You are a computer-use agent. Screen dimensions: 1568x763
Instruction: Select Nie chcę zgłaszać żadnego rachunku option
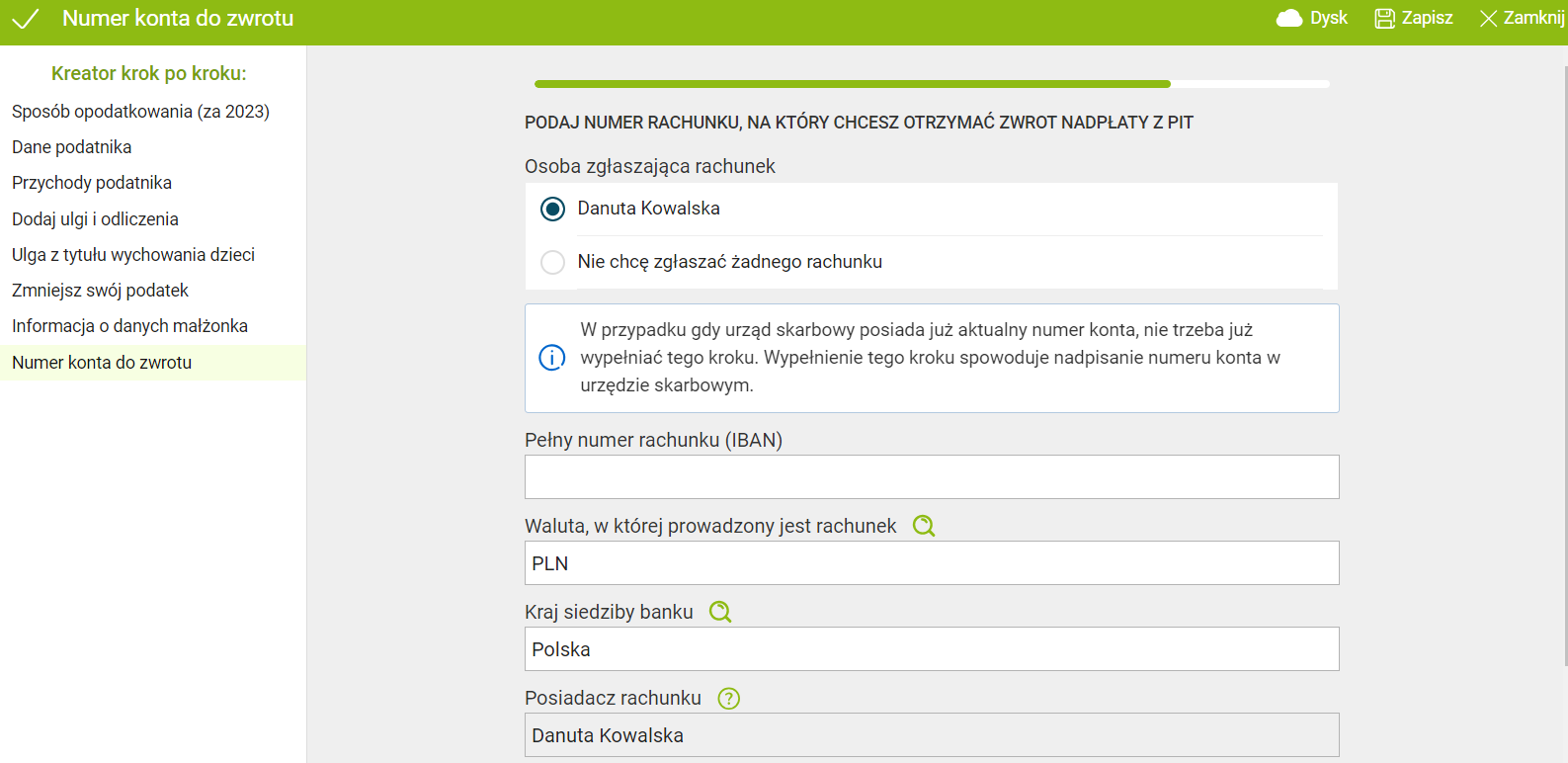click(x=552, y=262)
